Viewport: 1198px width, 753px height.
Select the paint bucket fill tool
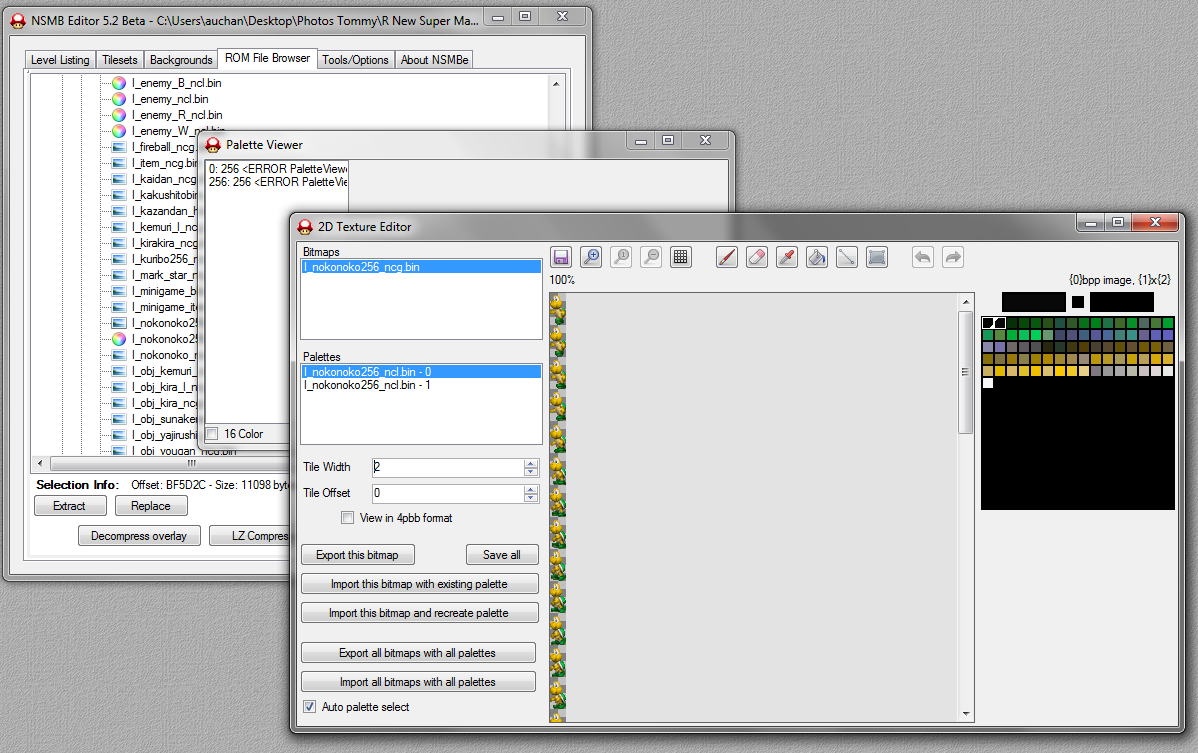817,257
